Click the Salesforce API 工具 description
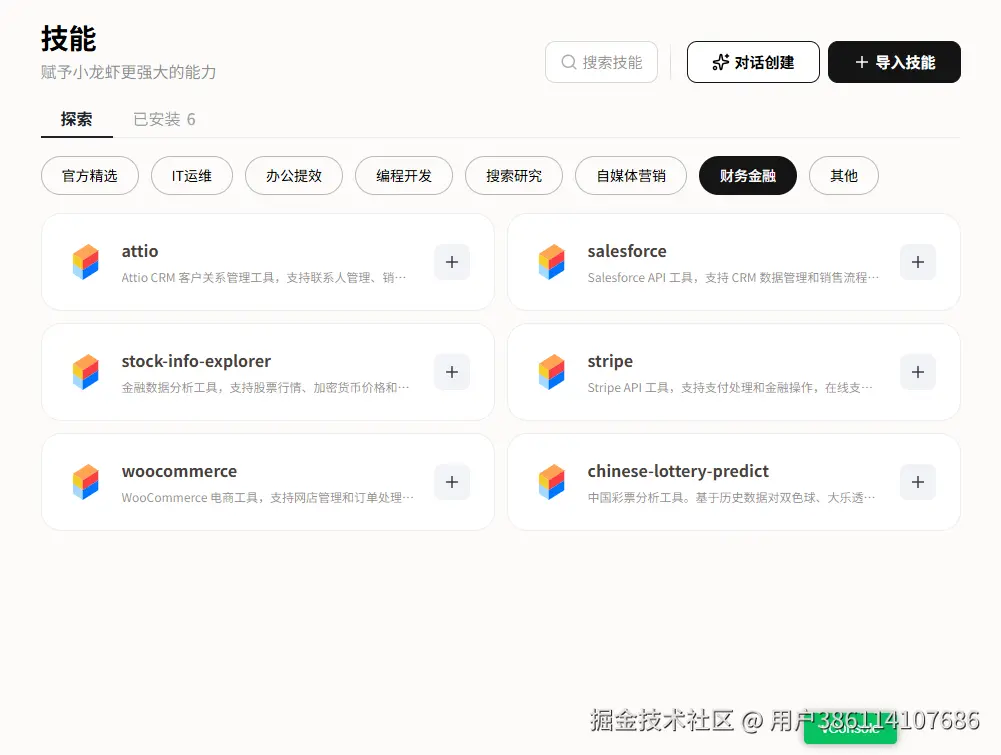This screenshot has height=755, width=1001. click(x=733, y=278)
